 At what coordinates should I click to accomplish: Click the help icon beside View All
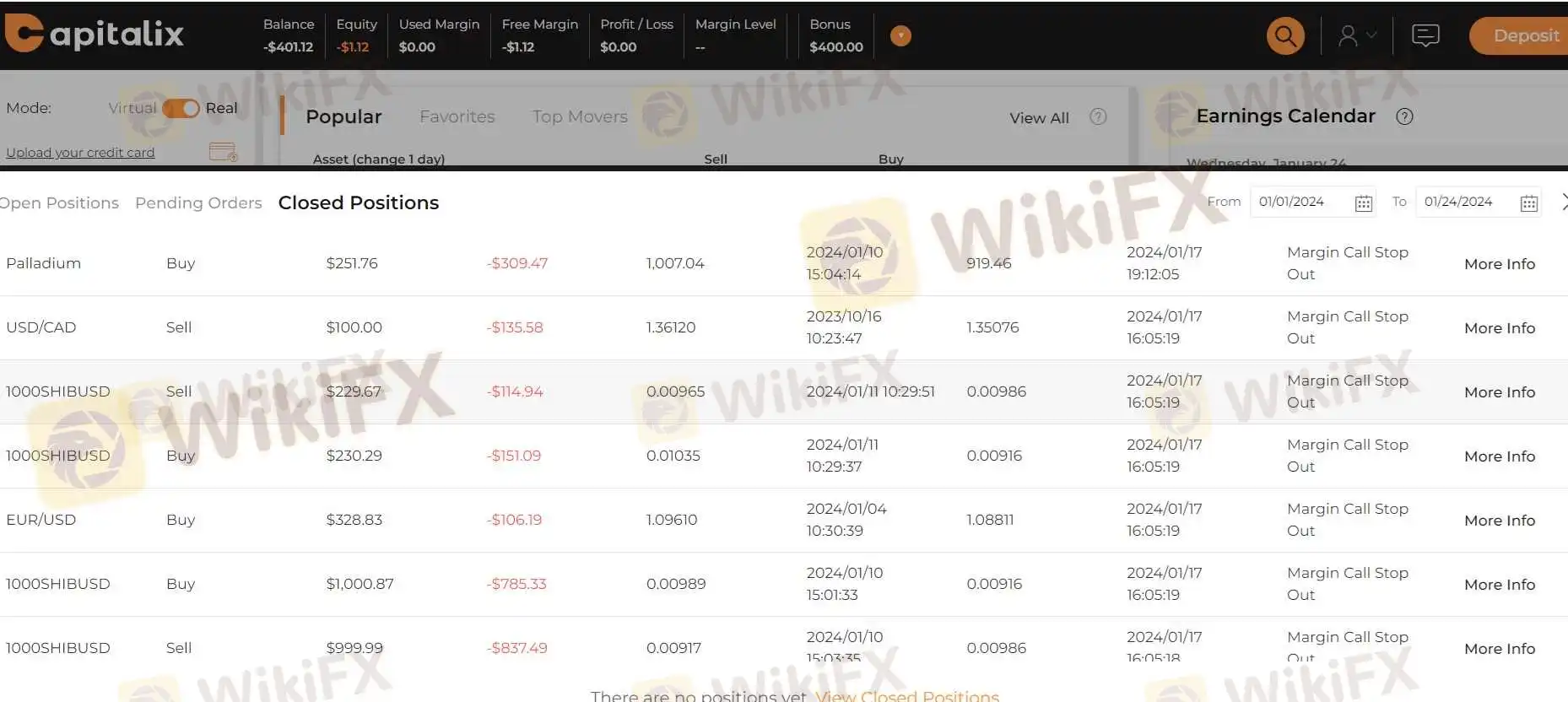pos(1098,116)
